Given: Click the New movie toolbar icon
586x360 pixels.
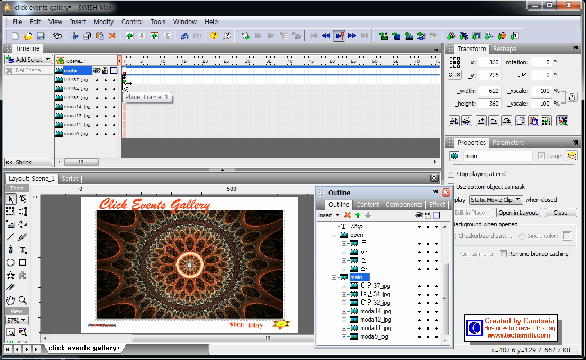Looking at the screenshot, I should [15, 36].
